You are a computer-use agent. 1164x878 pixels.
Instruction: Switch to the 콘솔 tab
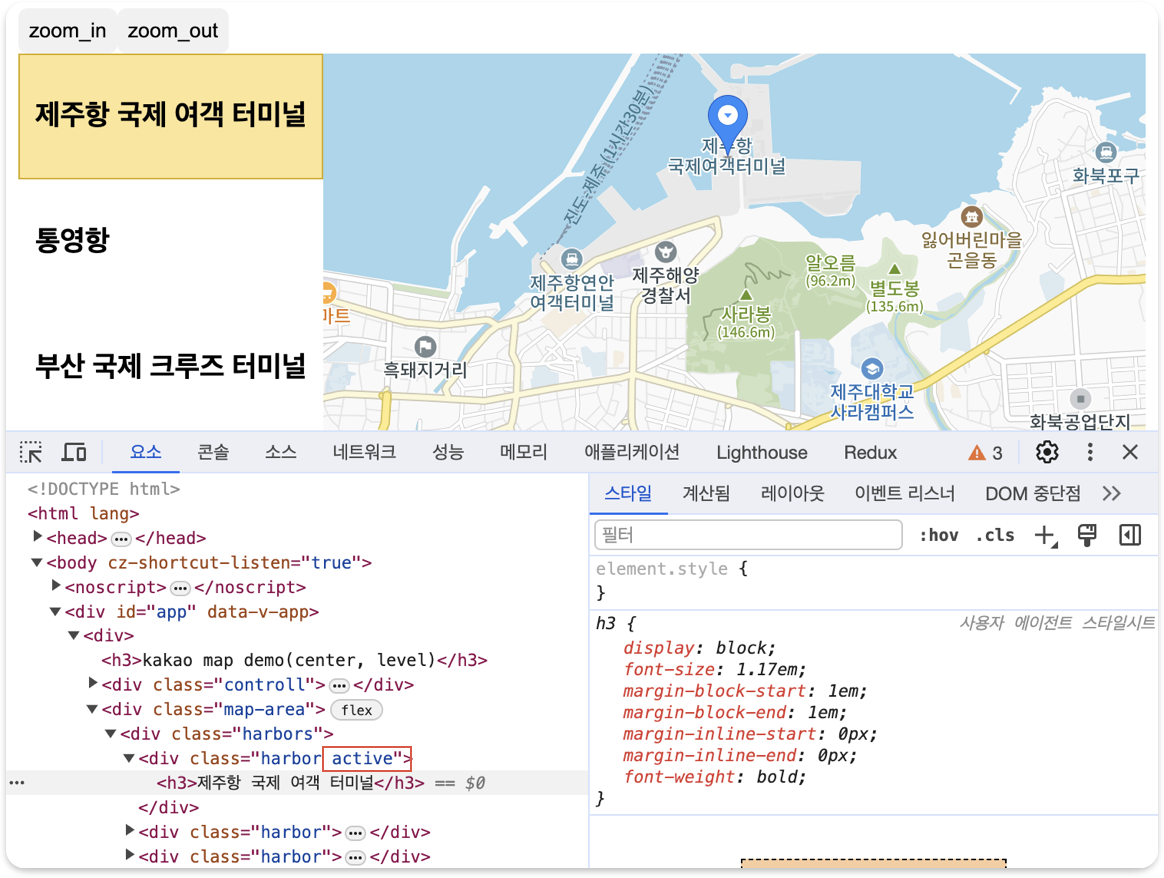tap(213, 452)
